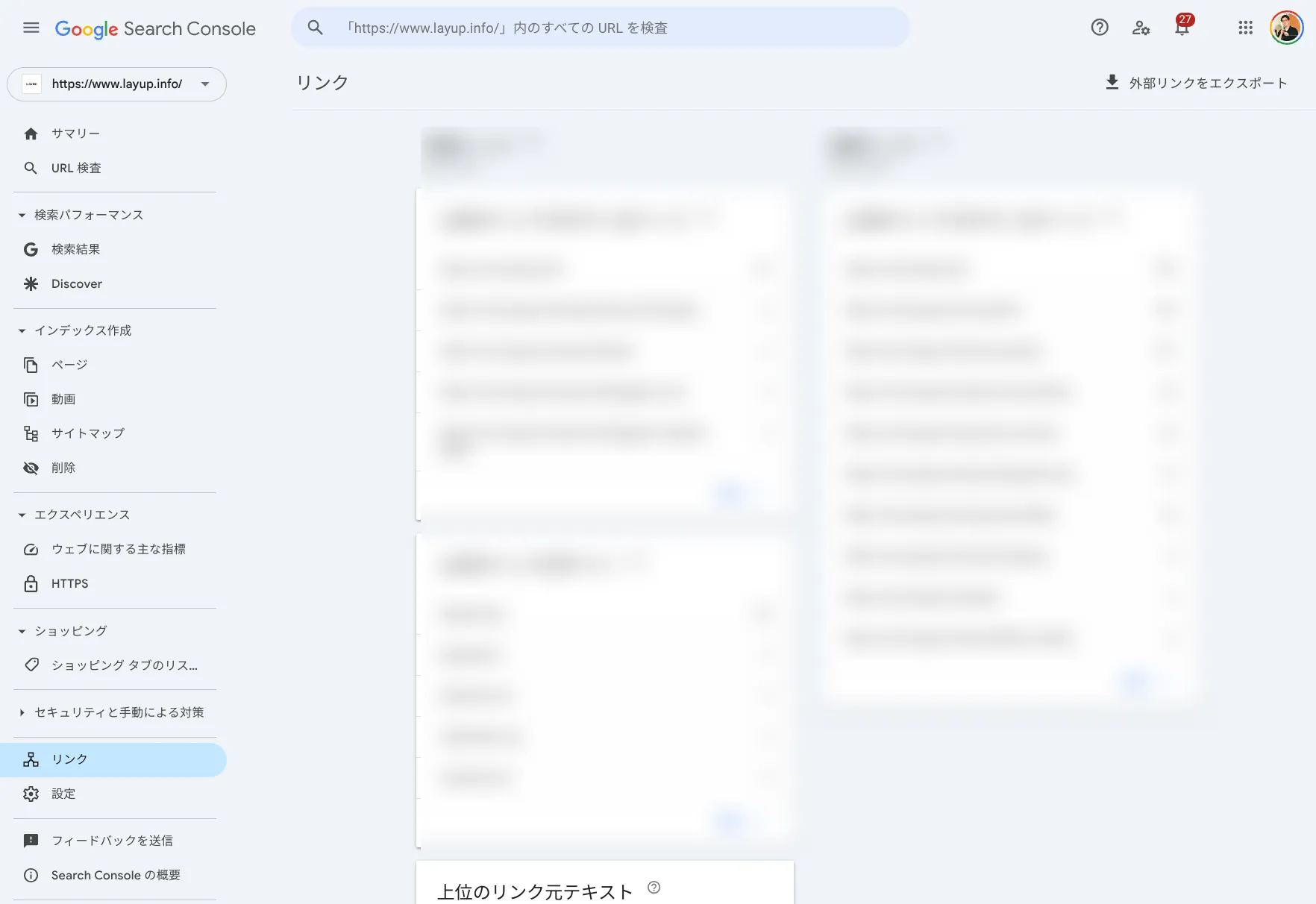
Task: Click the サイトマップ tree icon
Action: pos(31,433)
